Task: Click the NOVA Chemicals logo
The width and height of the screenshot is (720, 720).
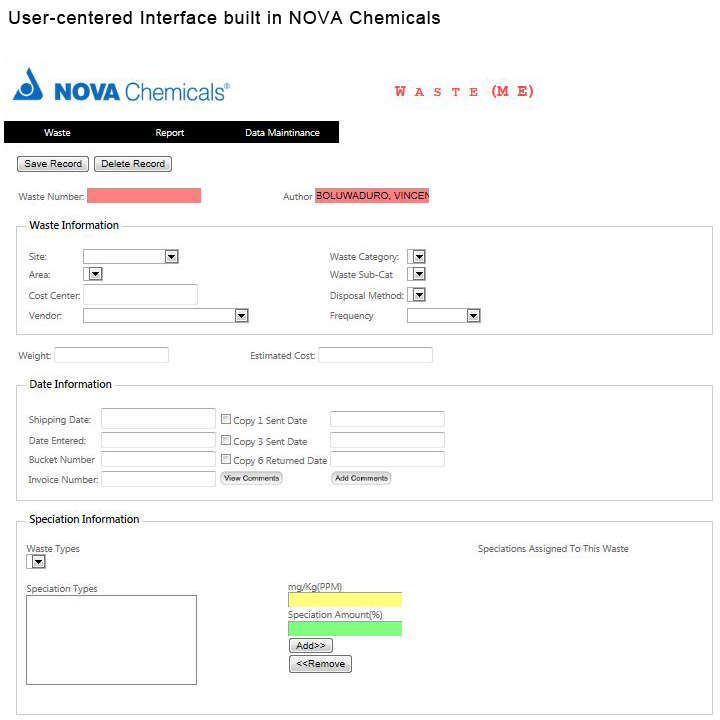Action: pyautogui.click(x=121, y=88)
